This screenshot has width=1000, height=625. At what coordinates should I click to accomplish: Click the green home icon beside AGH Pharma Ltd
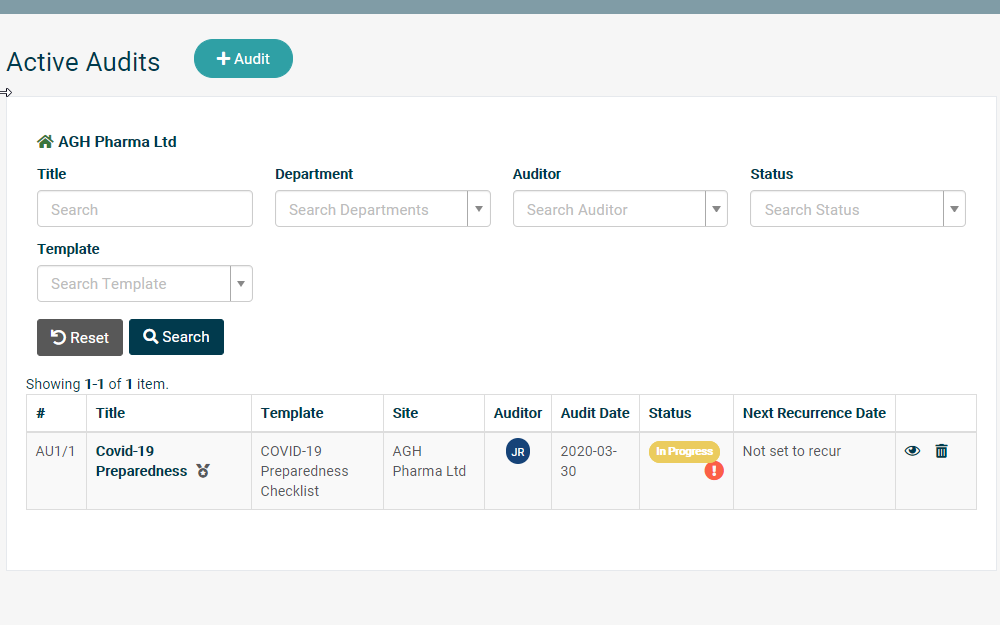(x=45, y=142)
